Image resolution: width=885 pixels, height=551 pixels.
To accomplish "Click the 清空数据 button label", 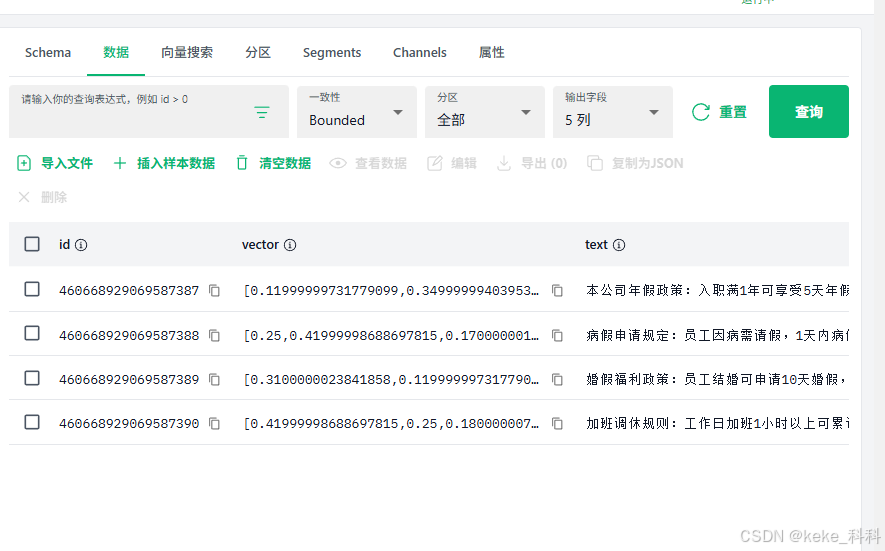I will tap(285, 164).
